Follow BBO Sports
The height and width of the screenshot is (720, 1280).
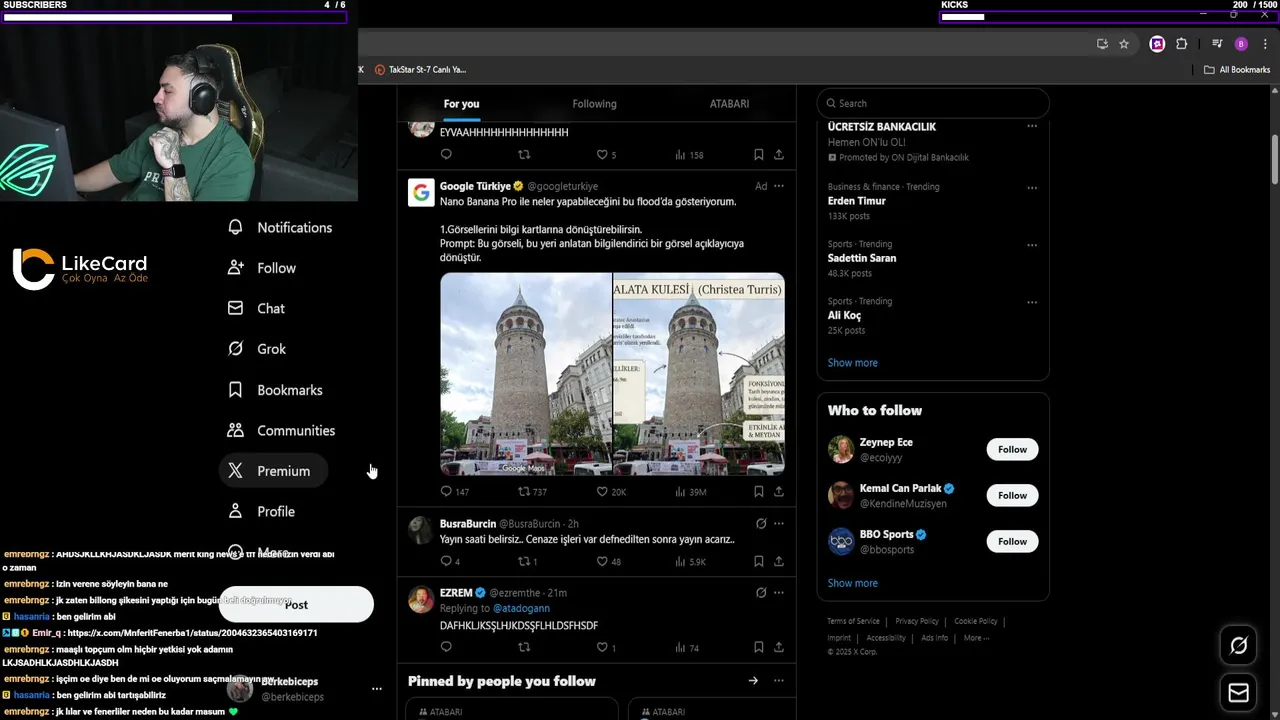pos(1012,541)
